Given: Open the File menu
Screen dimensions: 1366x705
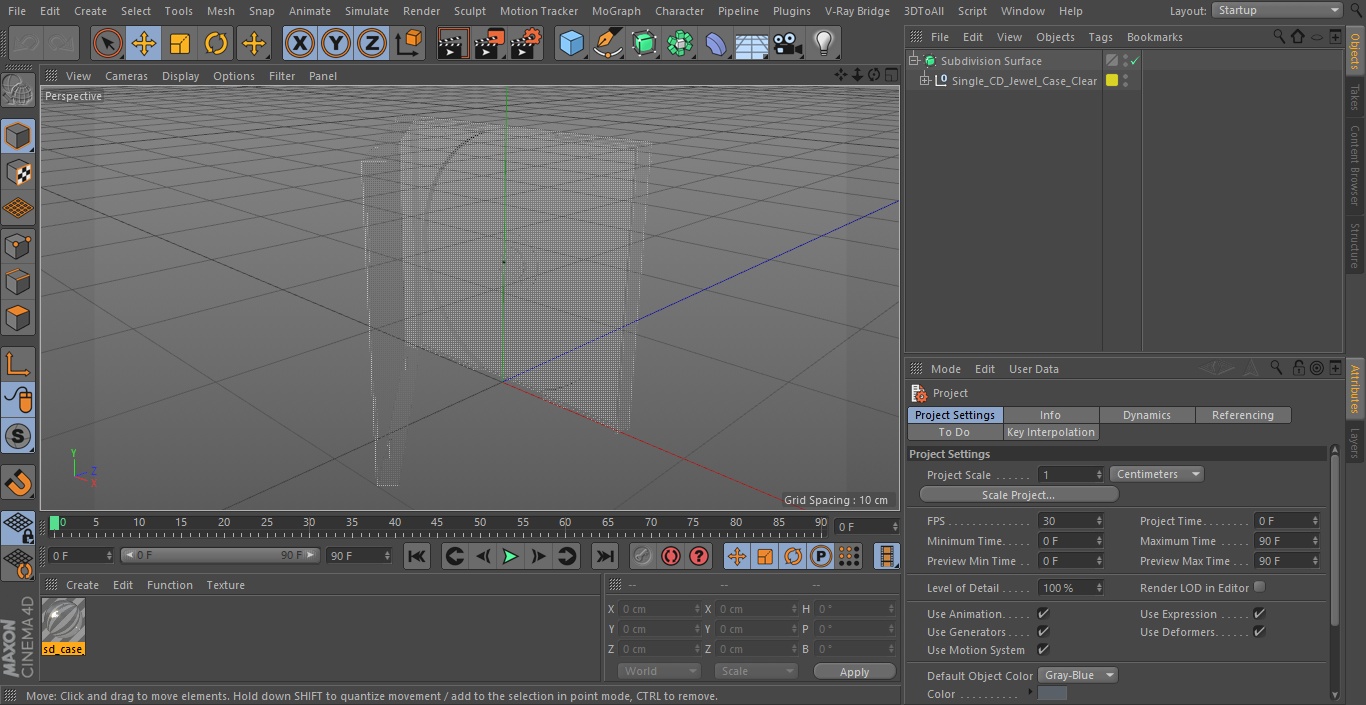Looking at the screenshot, I should 17,11.
